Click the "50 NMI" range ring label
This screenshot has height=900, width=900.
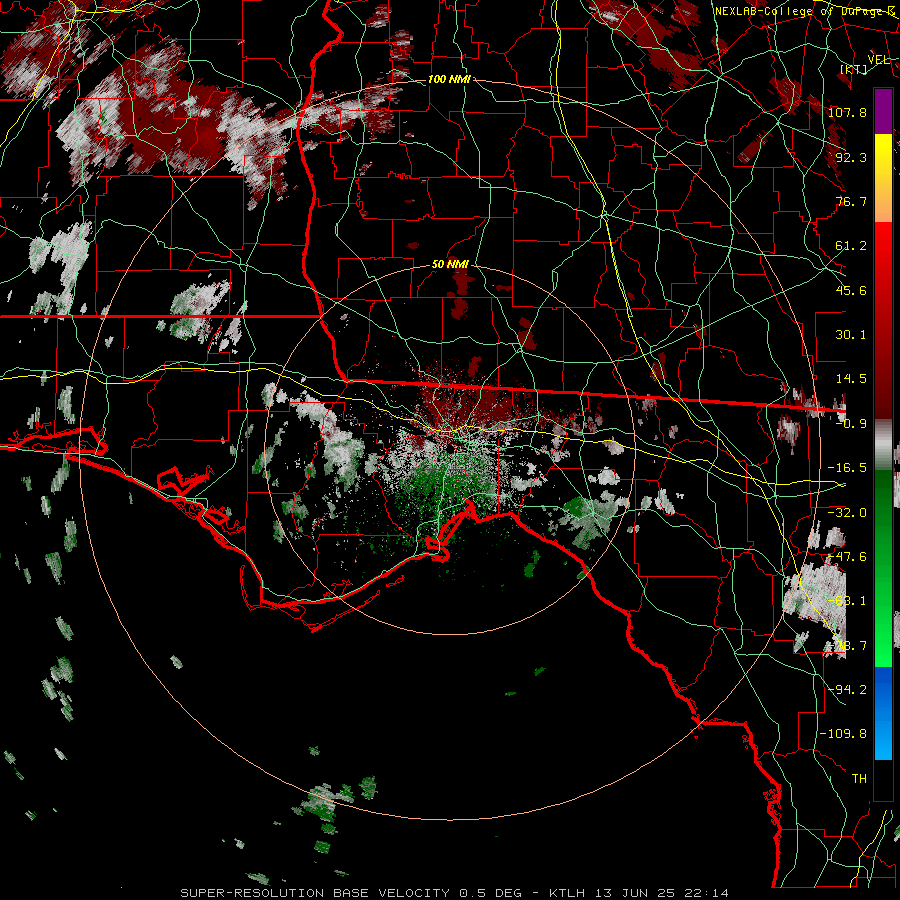point(450,264)
